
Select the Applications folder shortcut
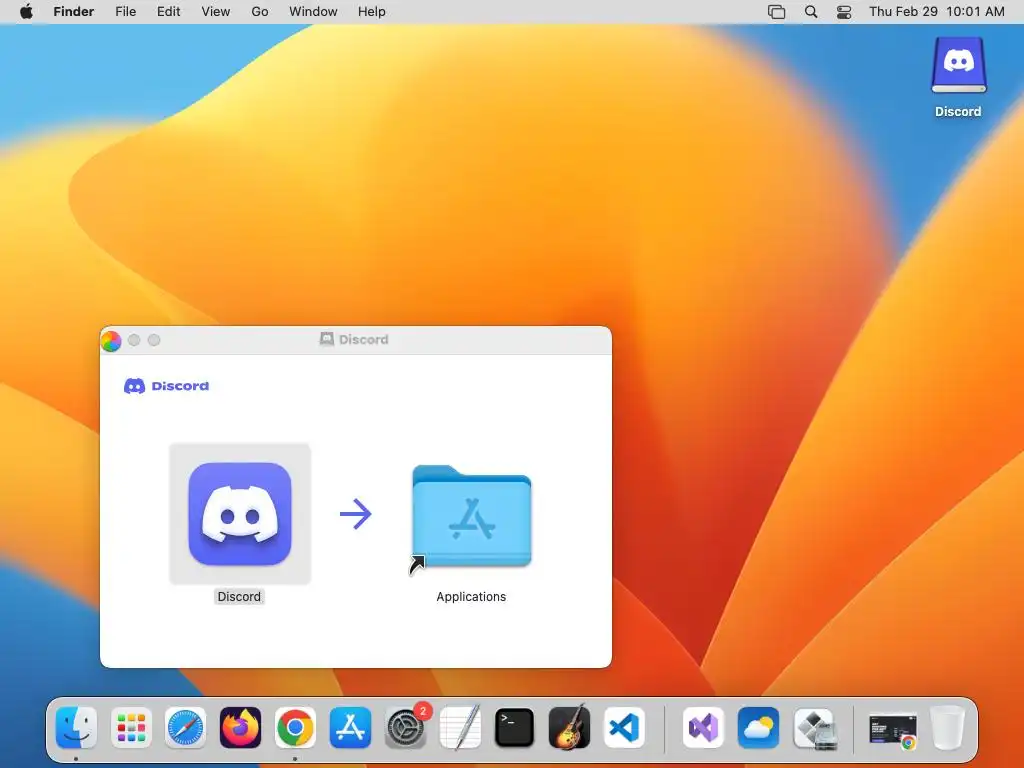pos(472,517)
